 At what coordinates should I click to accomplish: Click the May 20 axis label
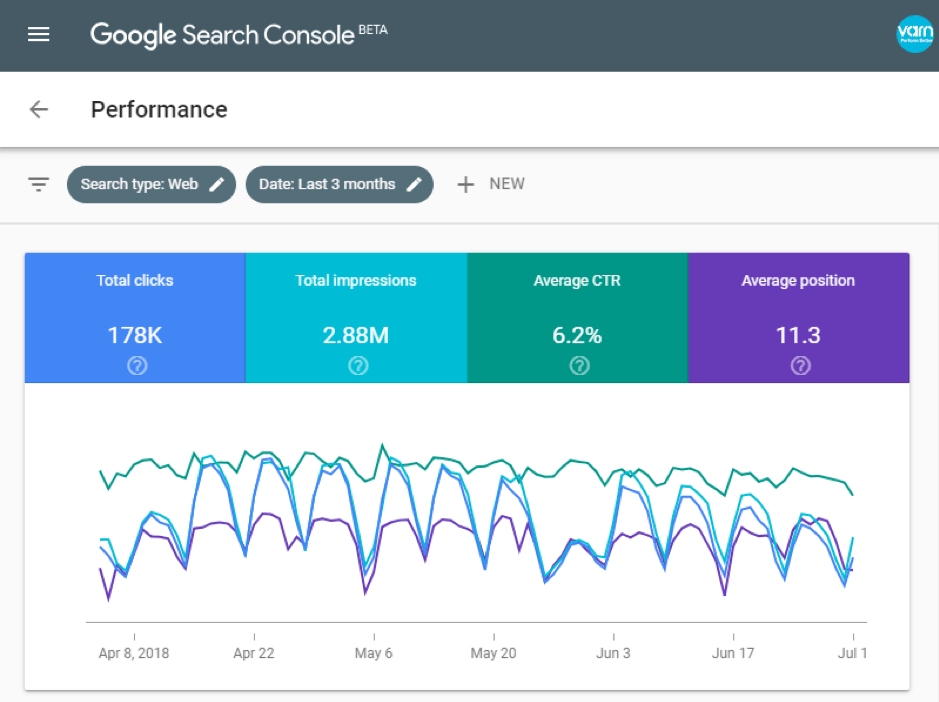pyautogui.click(x=493, y=653)
